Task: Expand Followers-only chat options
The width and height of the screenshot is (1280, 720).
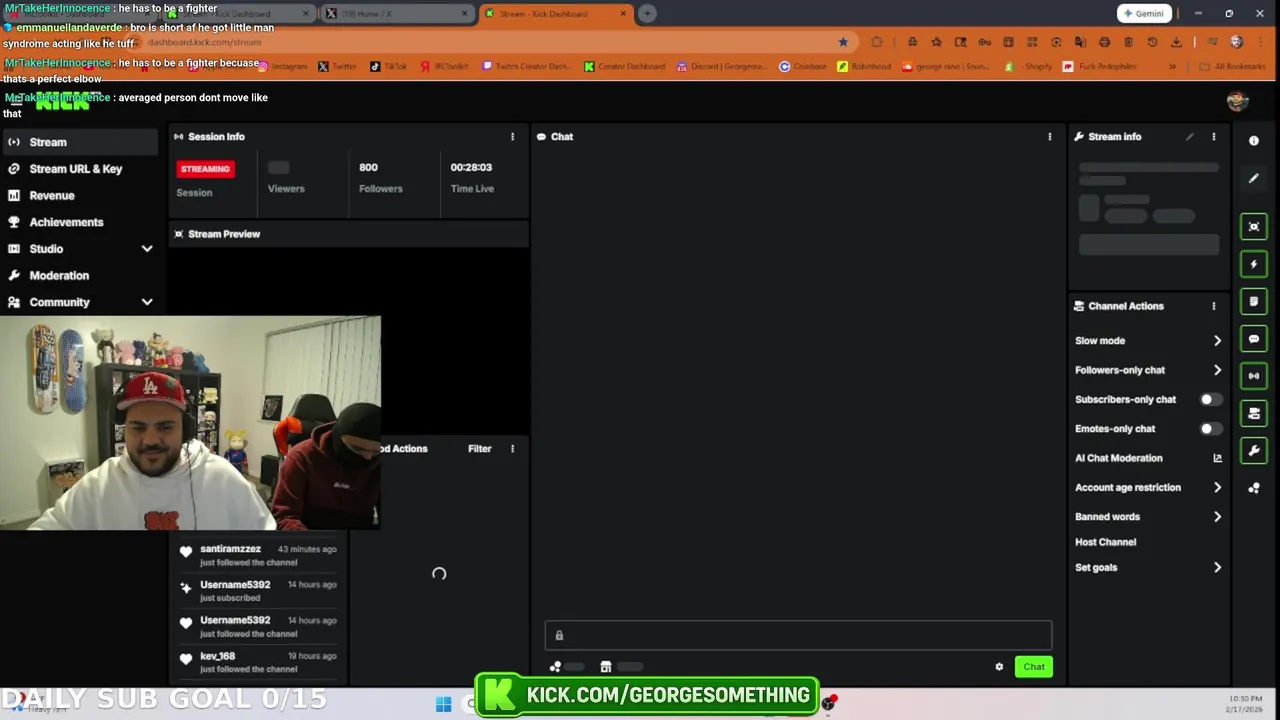Action: click(x=1217, y=370)
